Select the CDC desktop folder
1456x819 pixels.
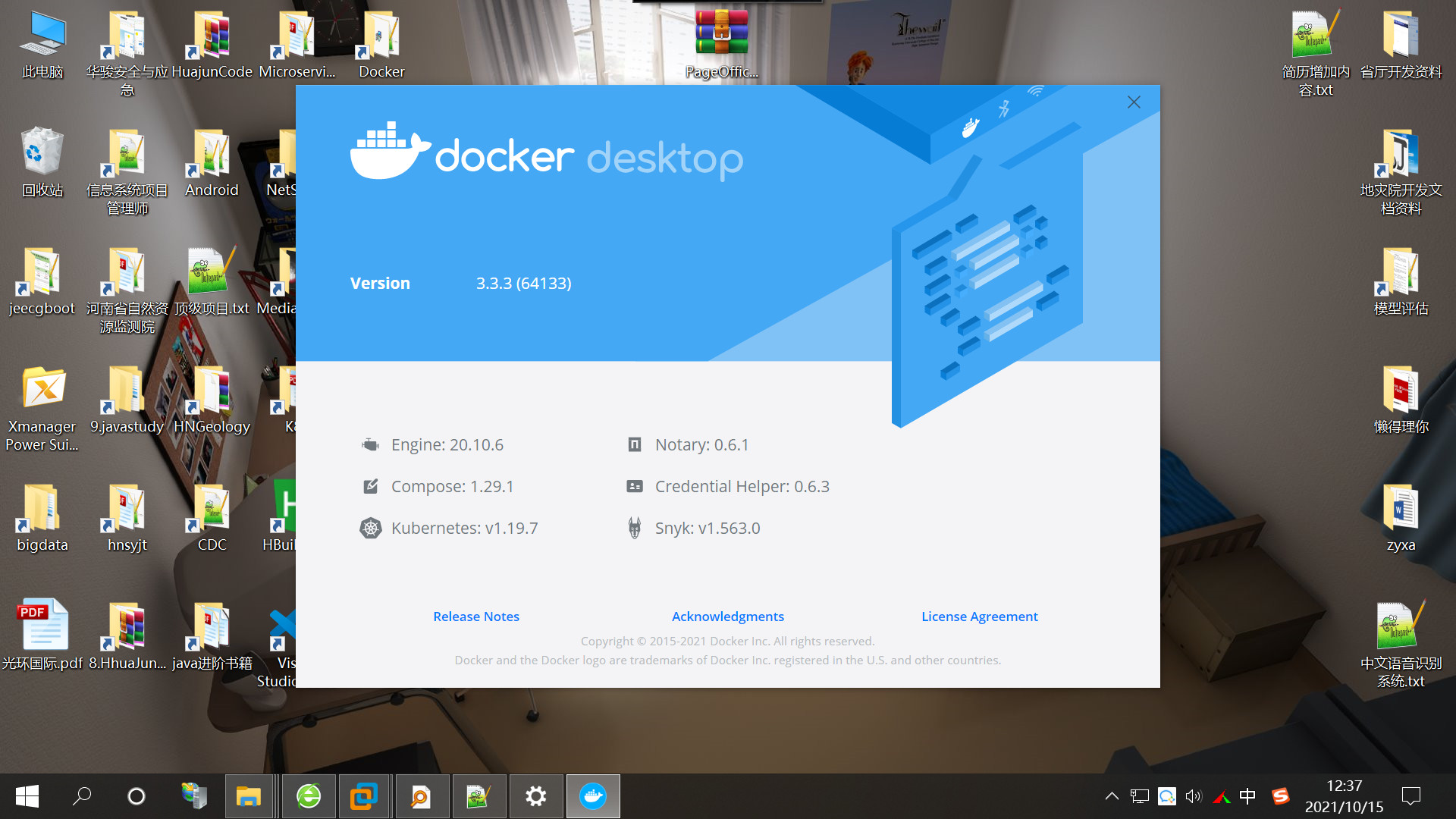[212, 519]
